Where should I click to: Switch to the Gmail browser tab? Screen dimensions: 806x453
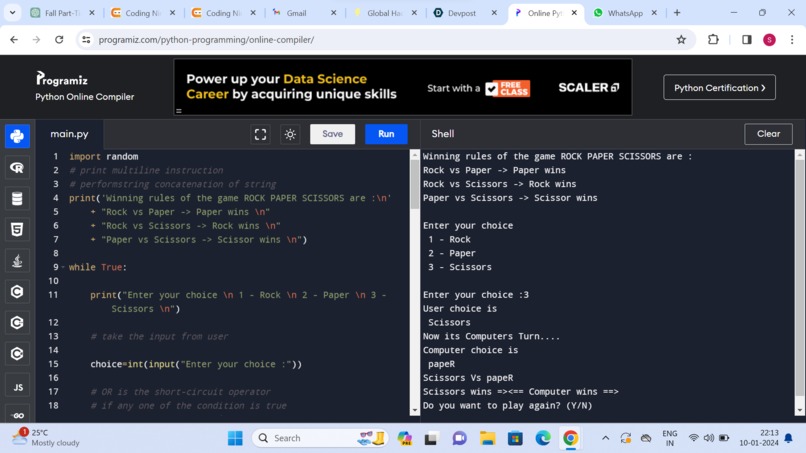point(296,13)
